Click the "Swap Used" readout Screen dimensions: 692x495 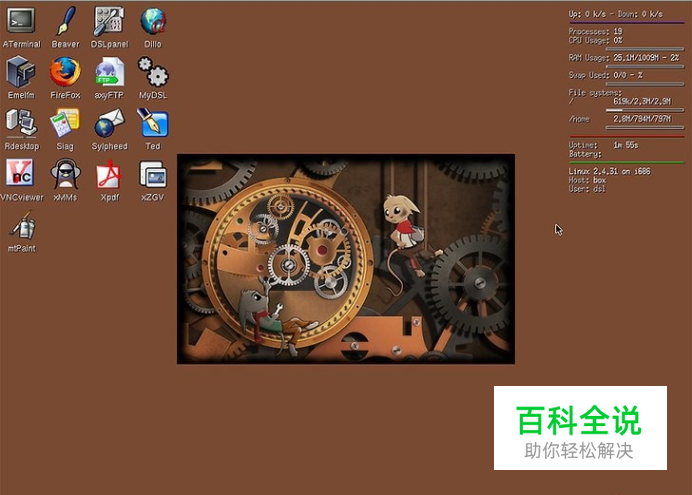[605, 75]
